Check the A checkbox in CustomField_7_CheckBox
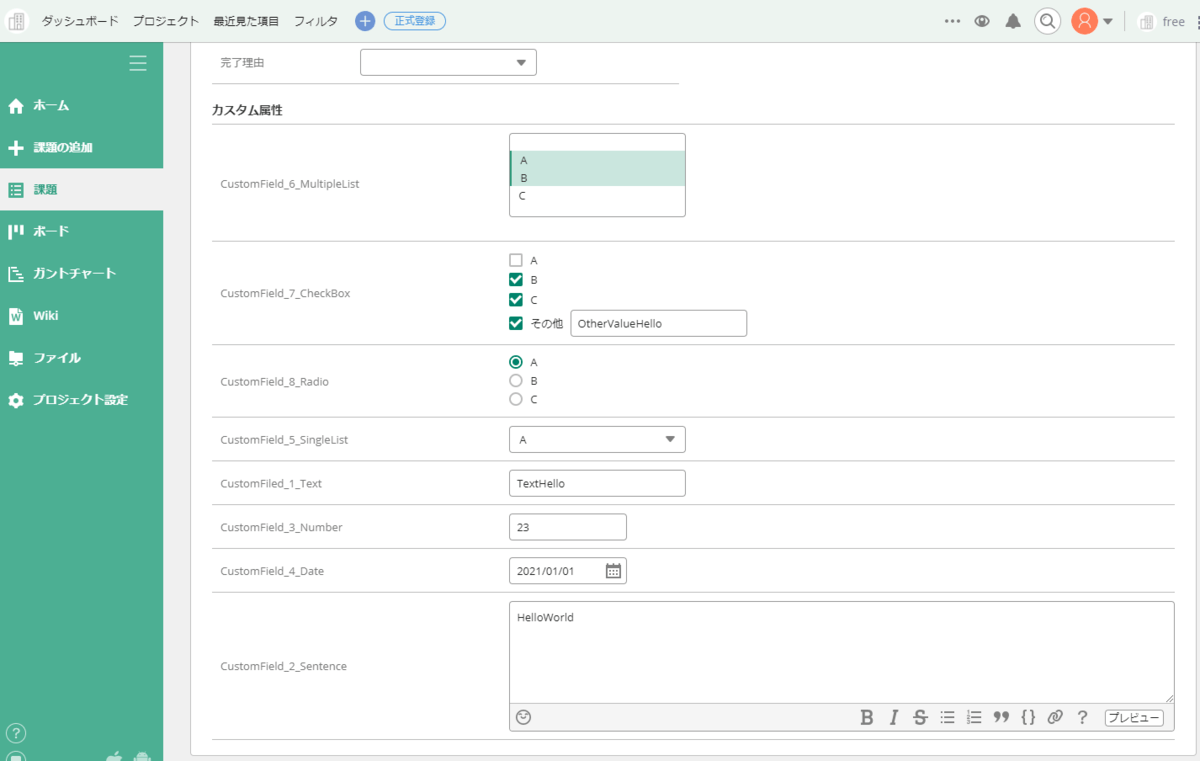 [516, 259]
